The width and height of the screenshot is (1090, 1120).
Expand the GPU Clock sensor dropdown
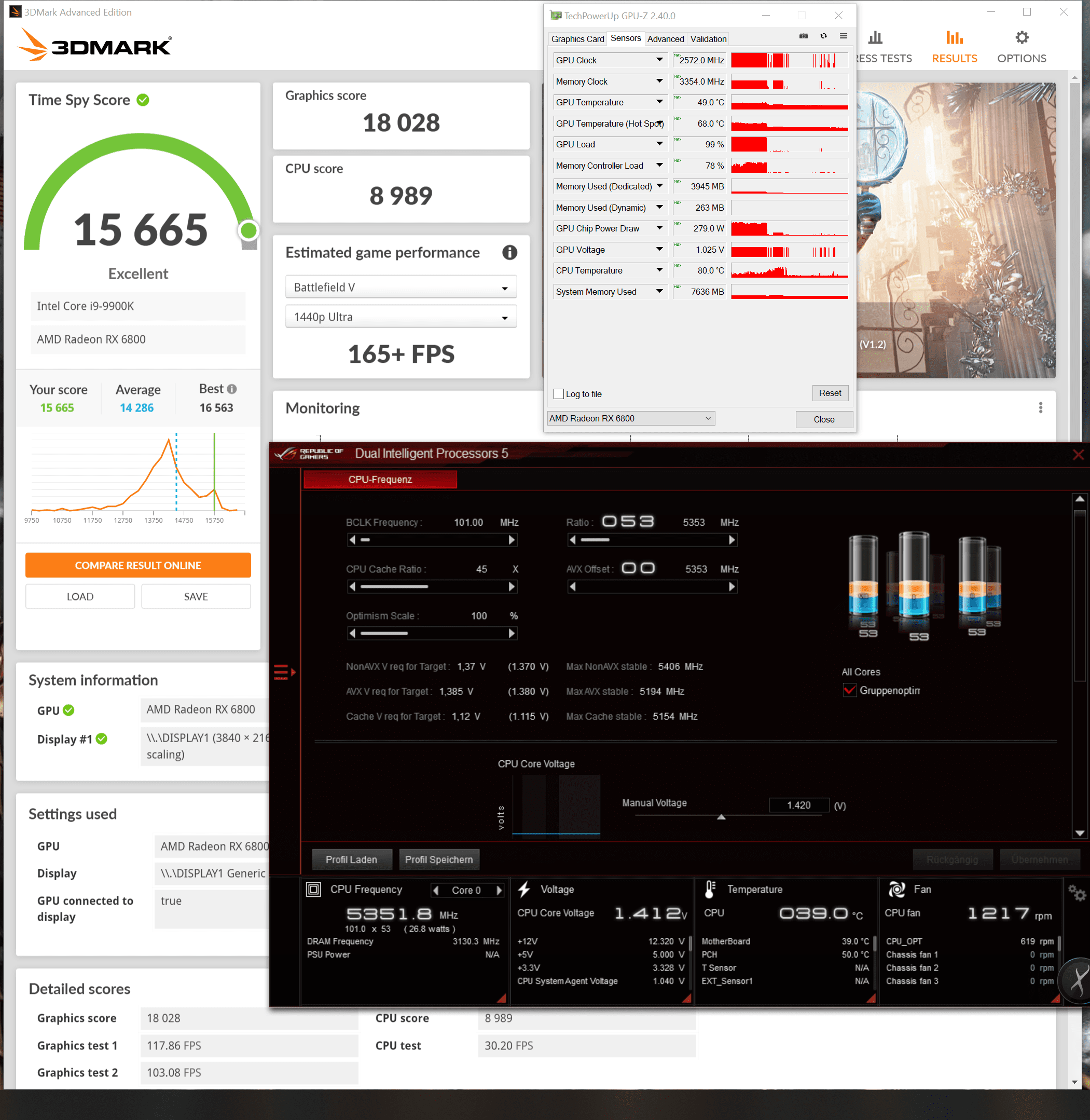point(659,60)
